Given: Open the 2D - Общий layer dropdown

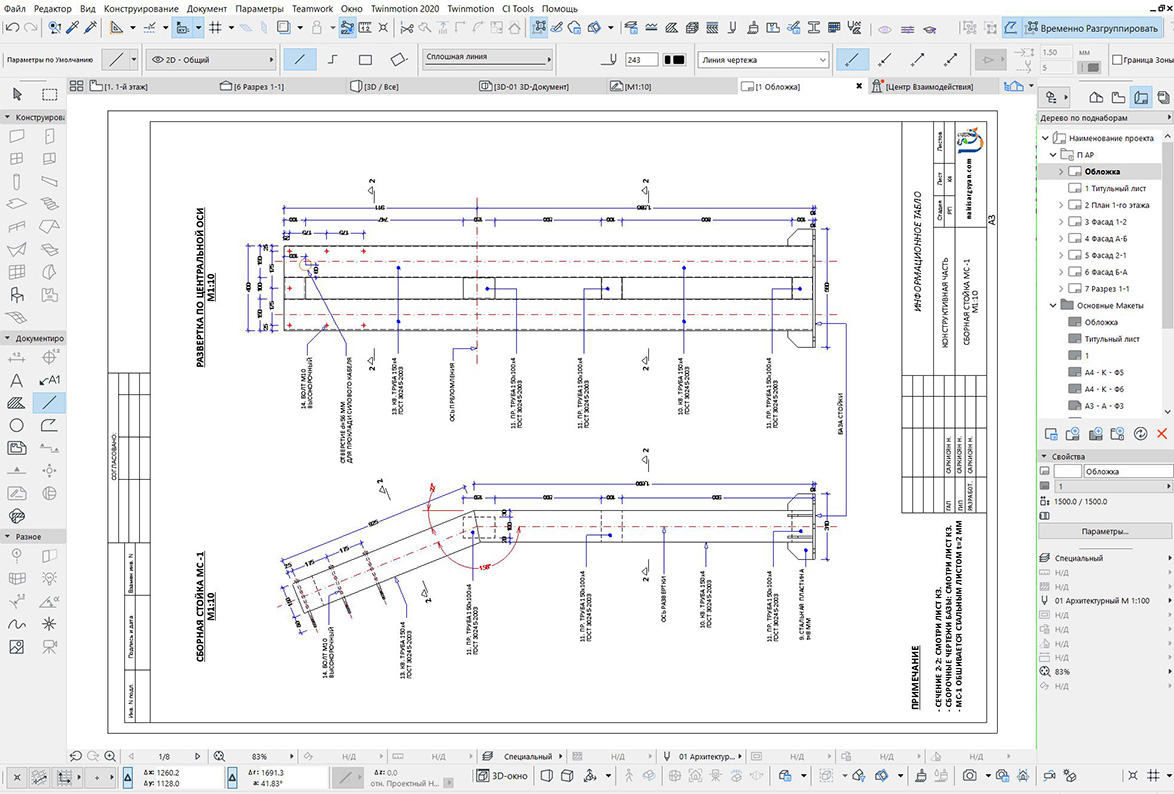Looking at the screenshot, I should coord(211,59).
